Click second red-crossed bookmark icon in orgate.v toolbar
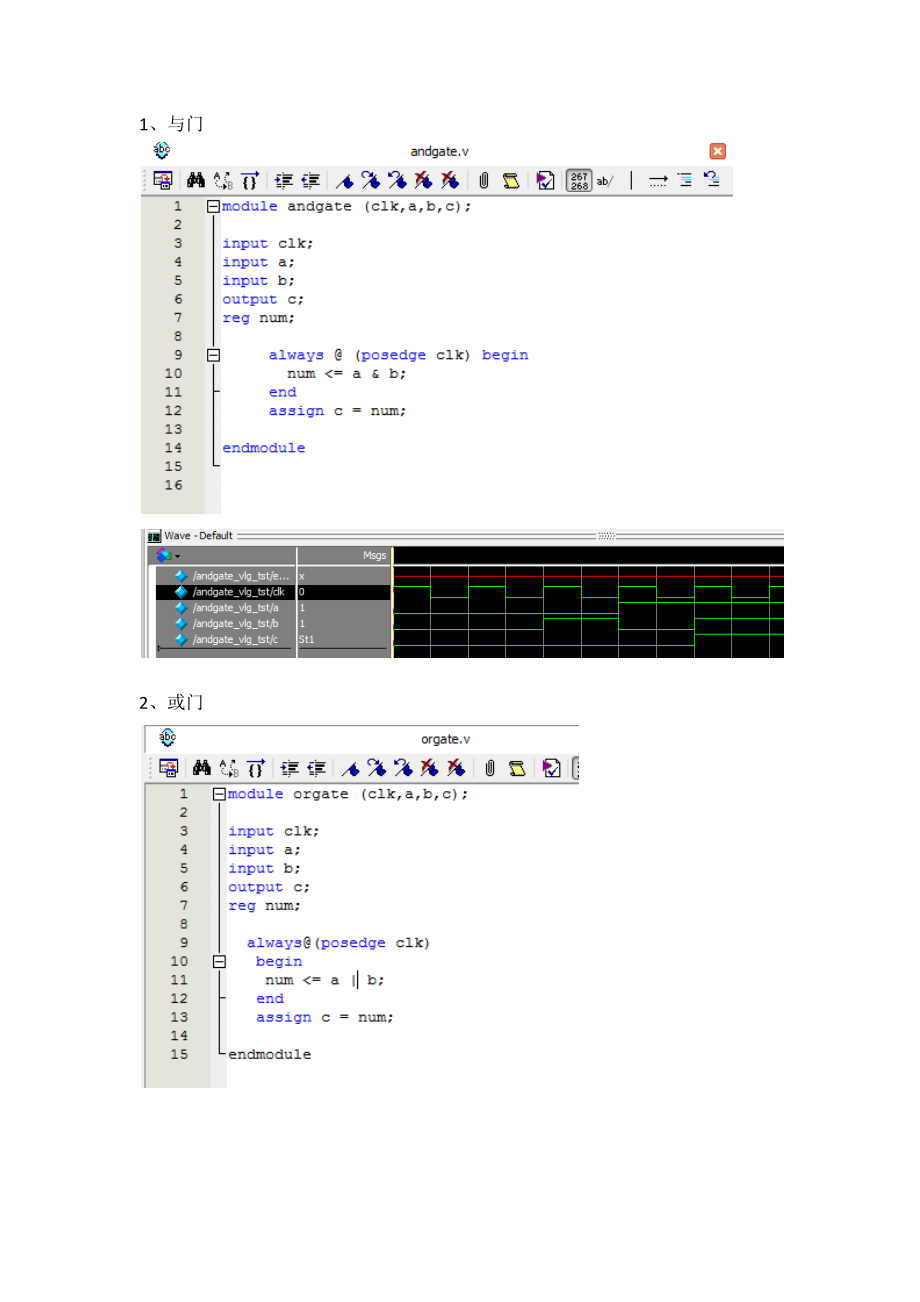The height and width of the screenshot is (1302, 920). (456, 768)
